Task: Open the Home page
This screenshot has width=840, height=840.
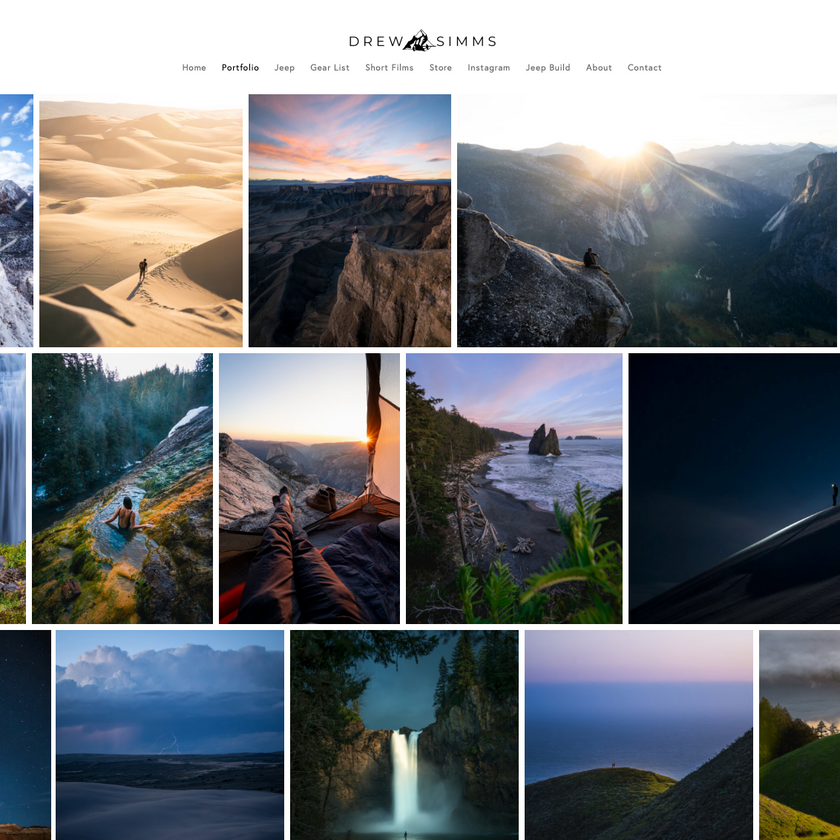Action: [194, 67]
